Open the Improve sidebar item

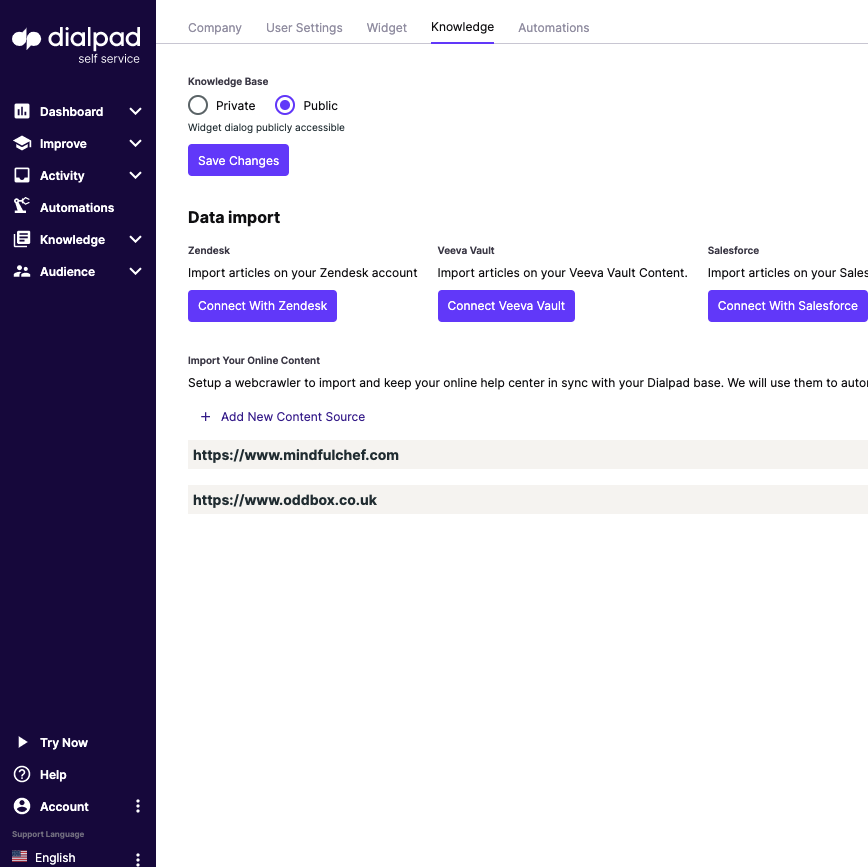[x=63, y=144]
